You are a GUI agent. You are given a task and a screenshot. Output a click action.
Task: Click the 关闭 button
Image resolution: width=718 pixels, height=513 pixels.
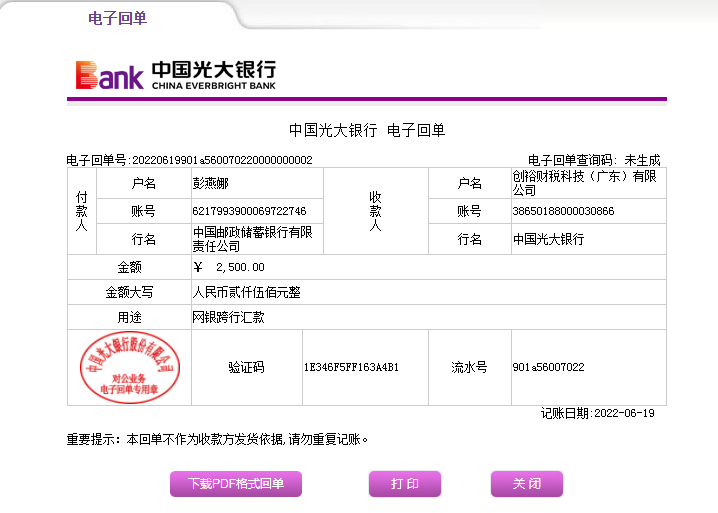527,484
